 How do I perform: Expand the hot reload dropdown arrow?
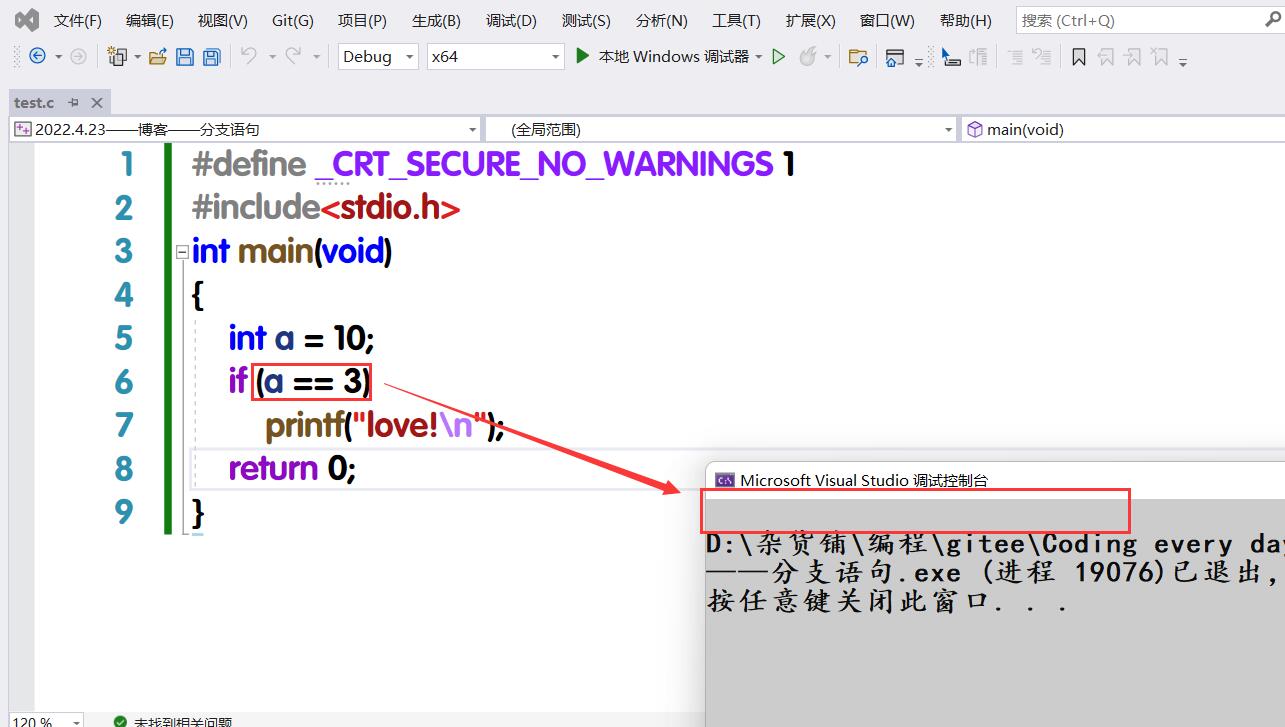pyautogui.click(x=828, y=57)
